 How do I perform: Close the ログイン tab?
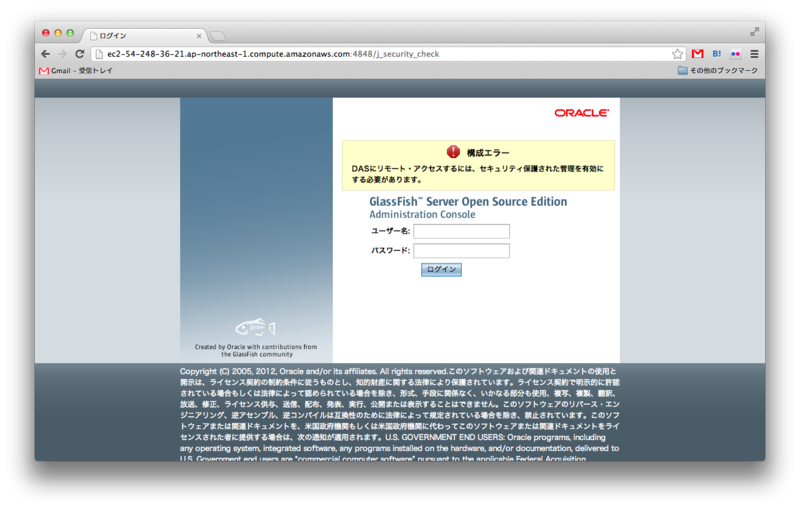pyautogui.click(x=198, y=36)
